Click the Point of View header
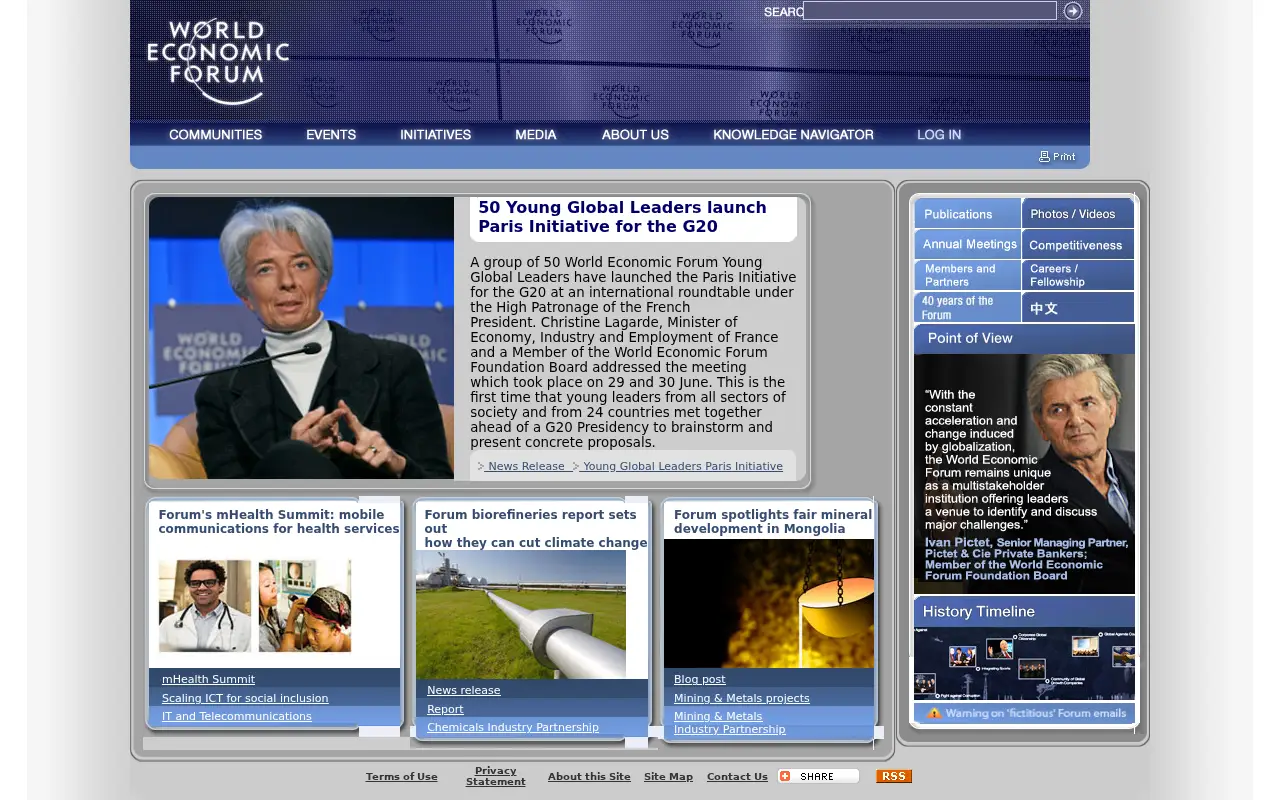The width and height of the screenshot is (1280, 800). point(1024,338)
